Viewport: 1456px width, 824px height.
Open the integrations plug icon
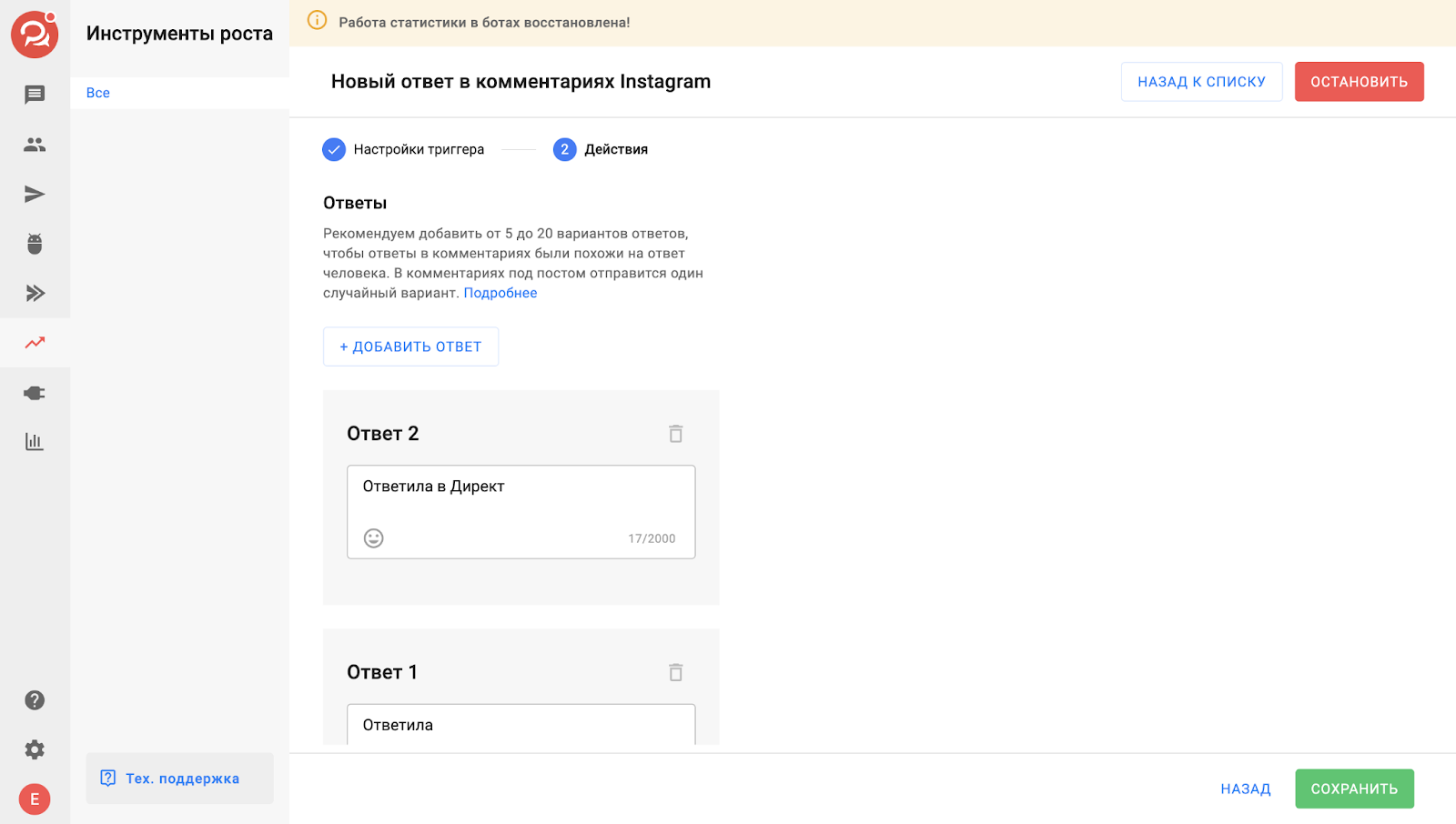[35, 393]
